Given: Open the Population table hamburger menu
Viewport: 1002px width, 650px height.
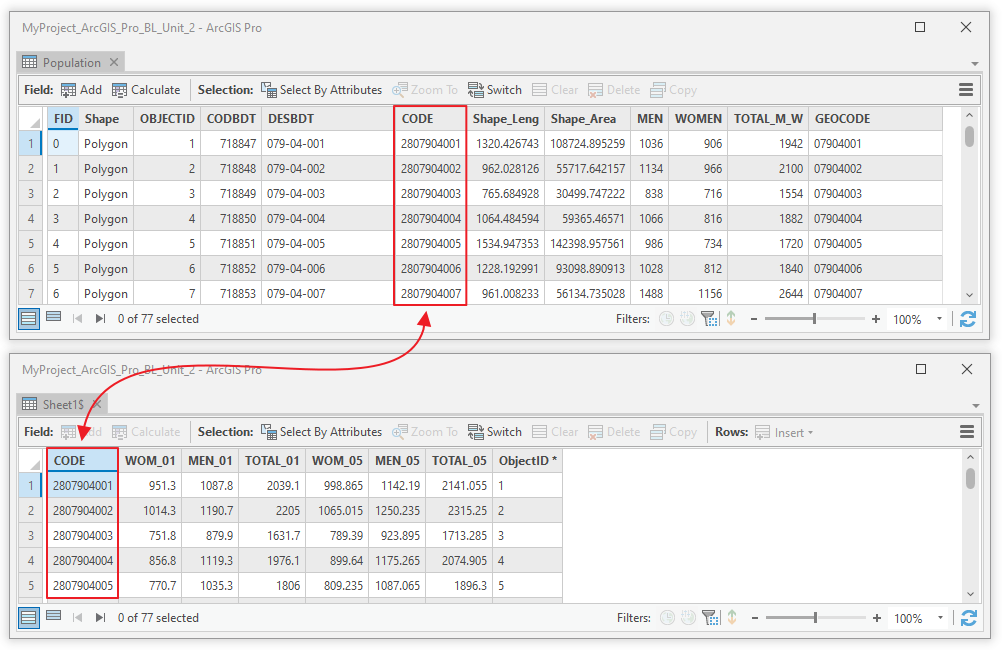Looking at the screenshot, I should (x=966, y=90).
